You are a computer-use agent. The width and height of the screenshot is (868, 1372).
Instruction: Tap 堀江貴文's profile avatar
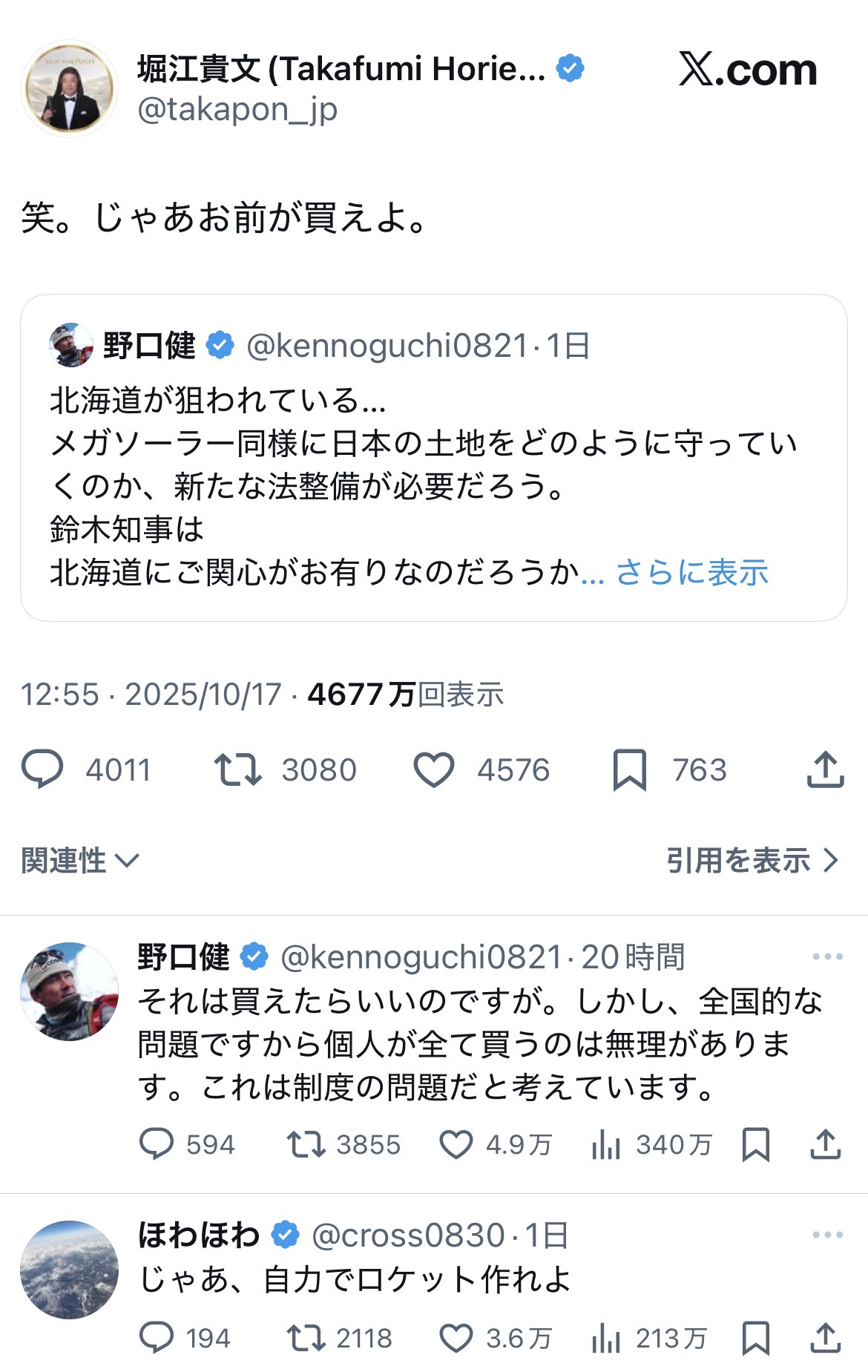click(70, 89)
